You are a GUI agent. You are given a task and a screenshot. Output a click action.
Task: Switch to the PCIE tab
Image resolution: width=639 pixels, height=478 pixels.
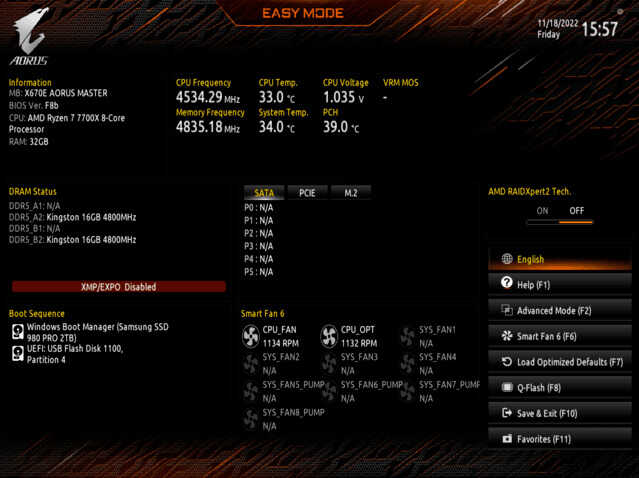point(307,193)
